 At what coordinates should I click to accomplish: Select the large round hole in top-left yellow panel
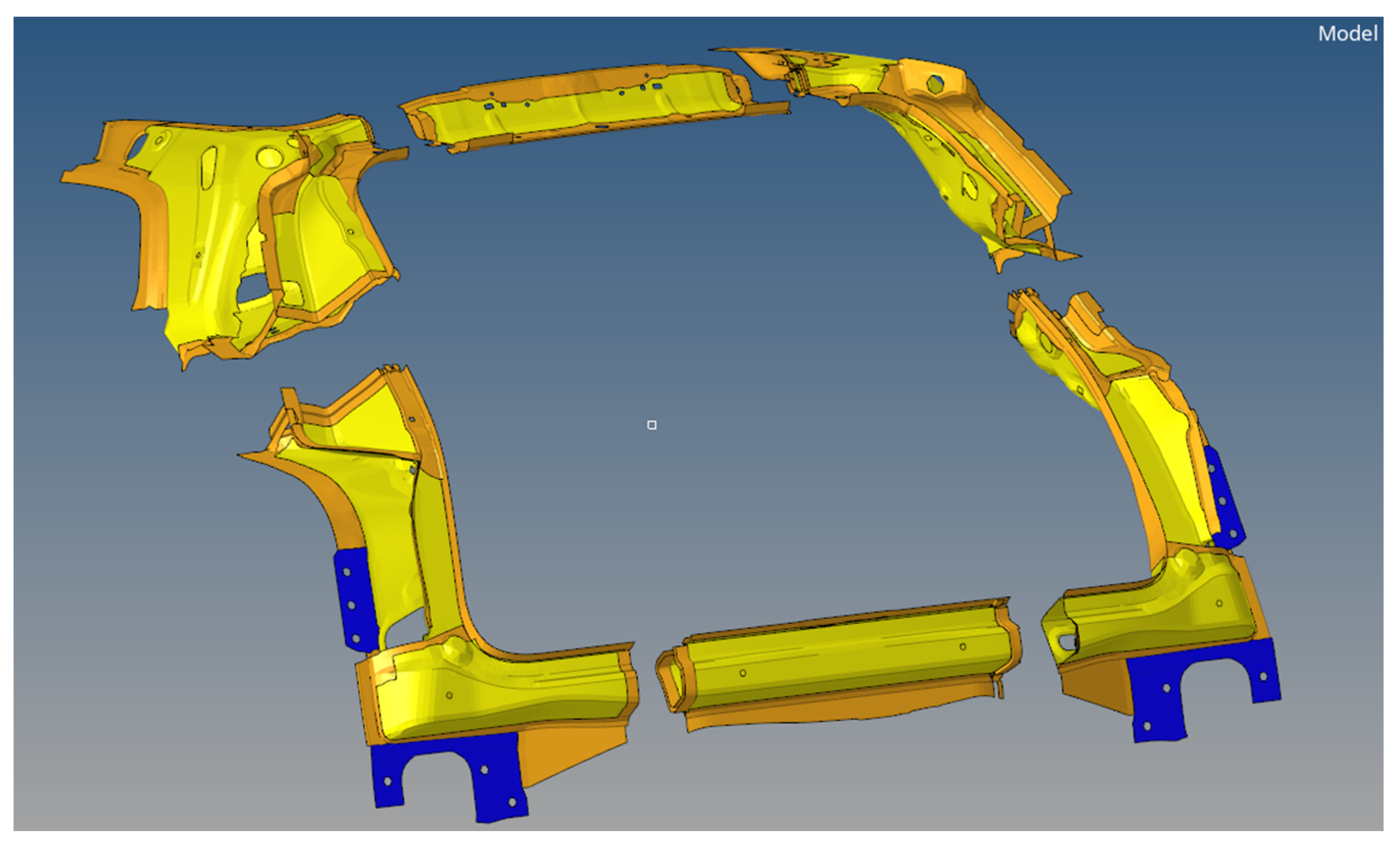[269, 157]
